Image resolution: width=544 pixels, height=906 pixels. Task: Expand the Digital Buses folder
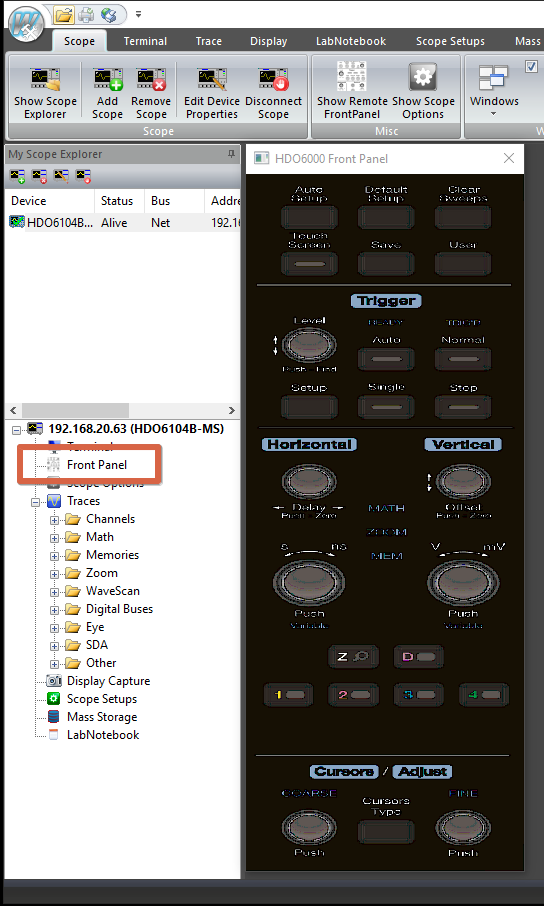[x=54, y=610]
